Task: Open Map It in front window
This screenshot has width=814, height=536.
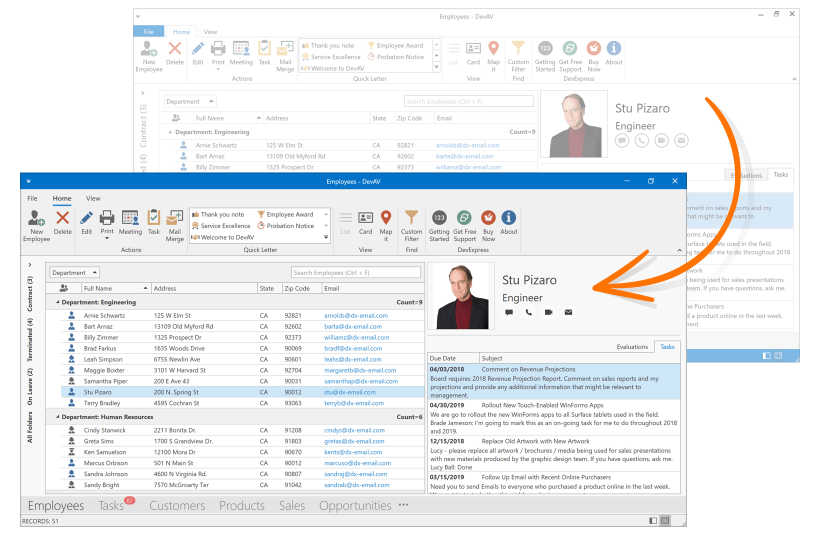Action: pyautogui.click(x=386, y=226)
